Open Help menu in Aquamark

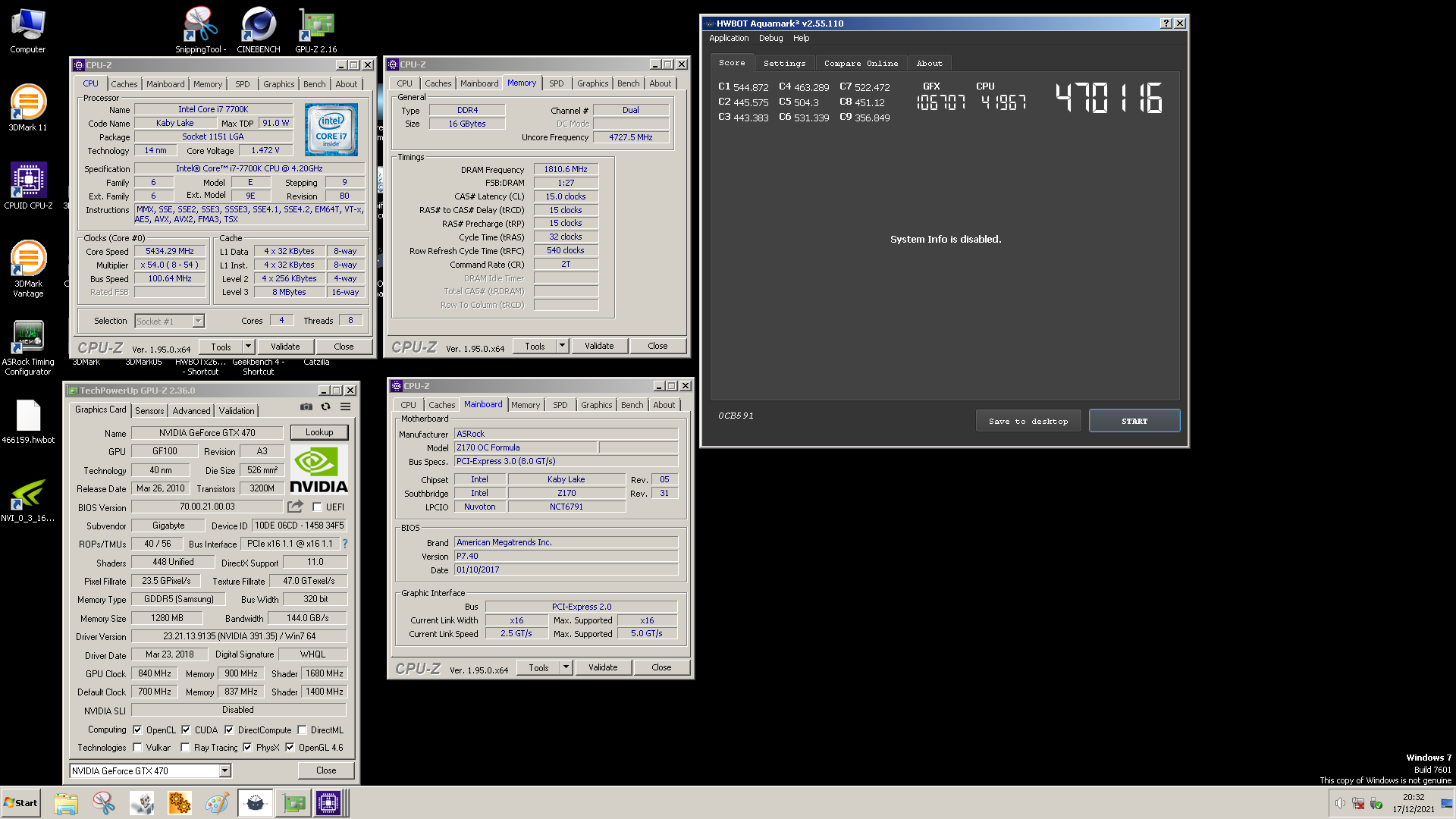[x=801, y=38]
